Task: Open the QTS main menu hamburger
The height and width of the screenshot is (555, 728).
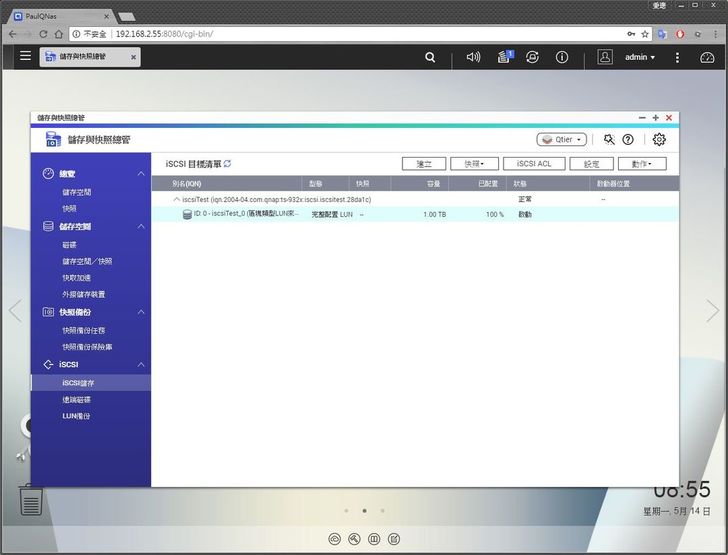Action: (x=25, y=57)
